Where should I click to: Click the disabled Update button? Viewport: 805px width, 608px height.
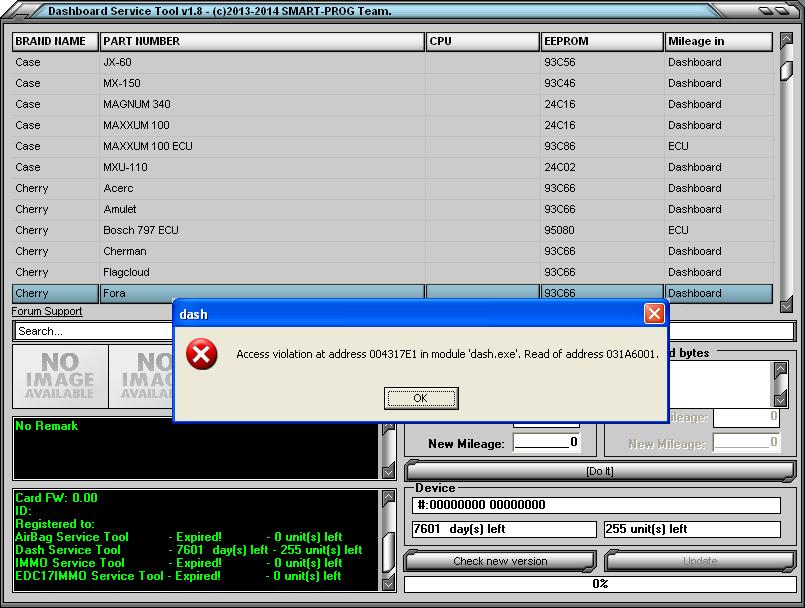(700, 561)
